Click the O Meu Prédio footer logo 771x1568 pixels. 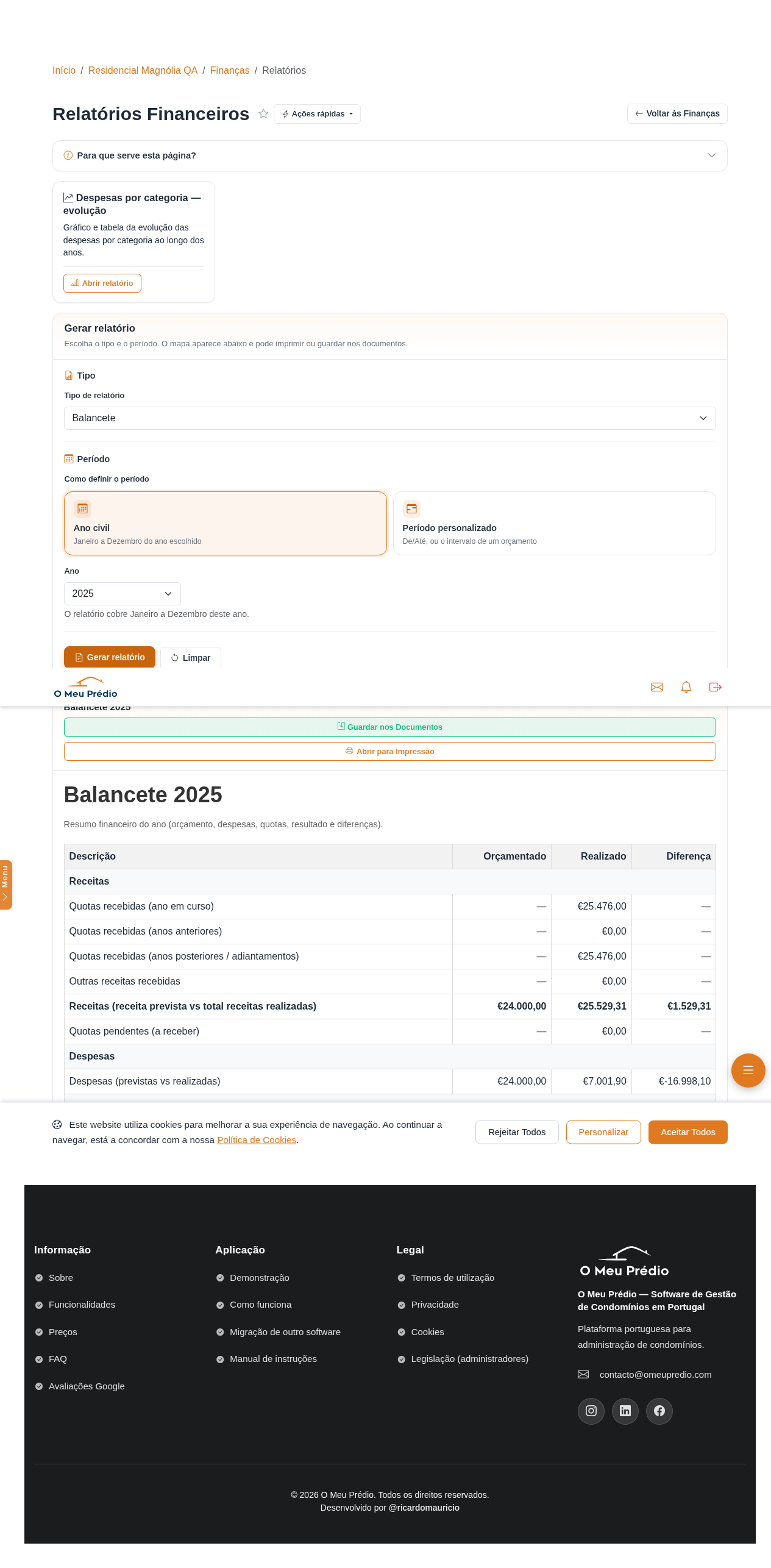click(625, 1261)
